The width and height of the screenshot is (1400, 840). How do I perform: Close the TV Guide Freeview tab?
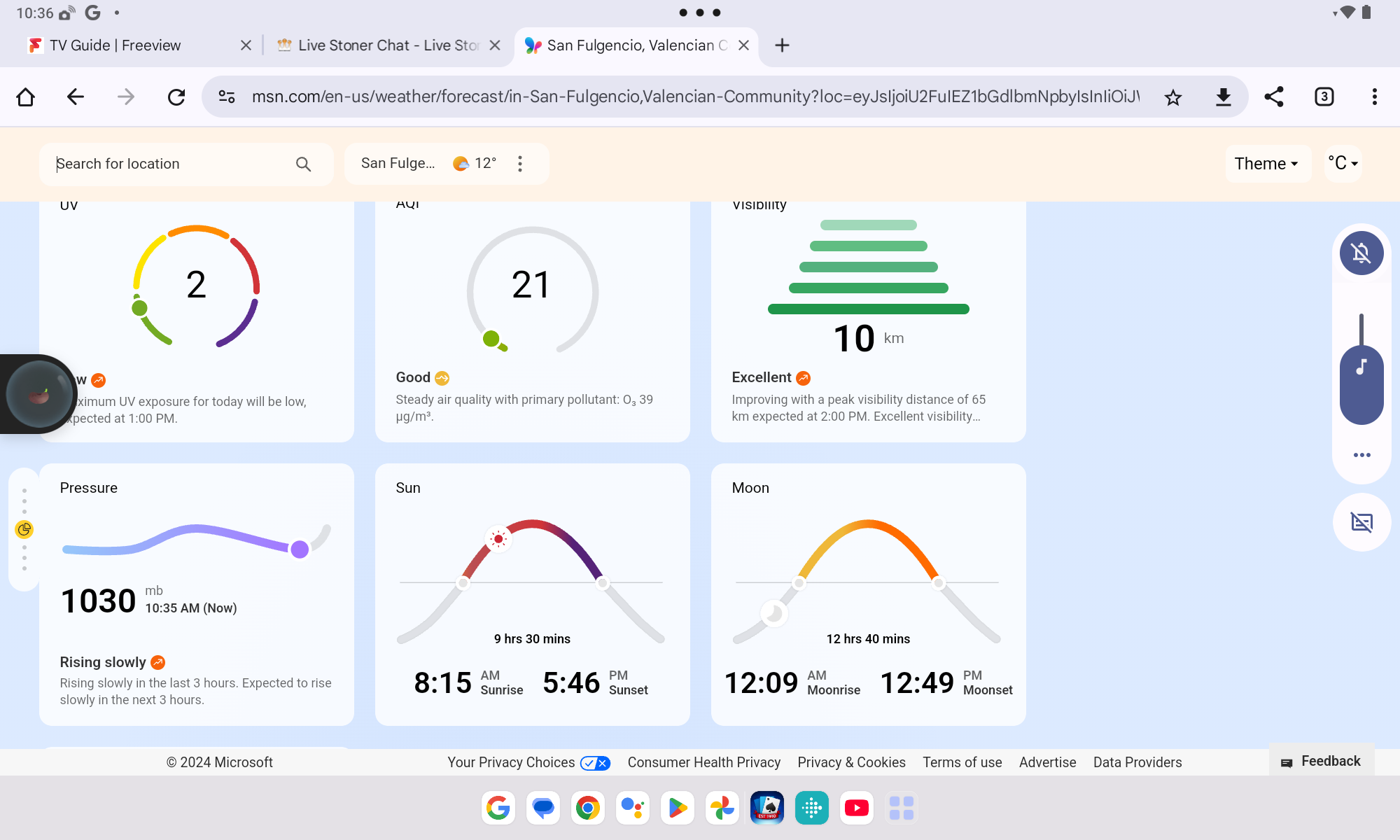[246, 45]
